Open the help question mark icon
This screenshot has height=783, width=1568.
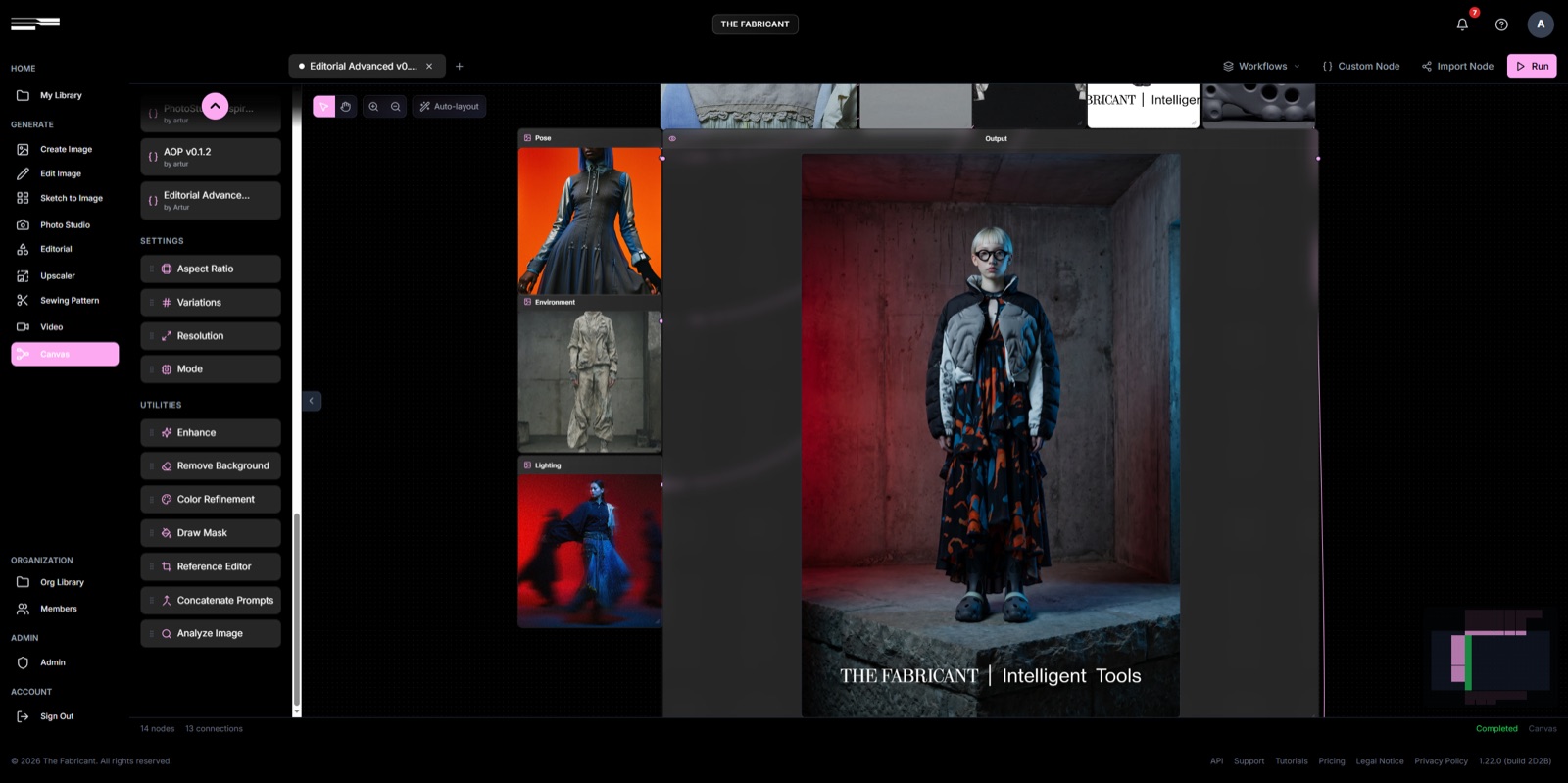point(1501,24)
